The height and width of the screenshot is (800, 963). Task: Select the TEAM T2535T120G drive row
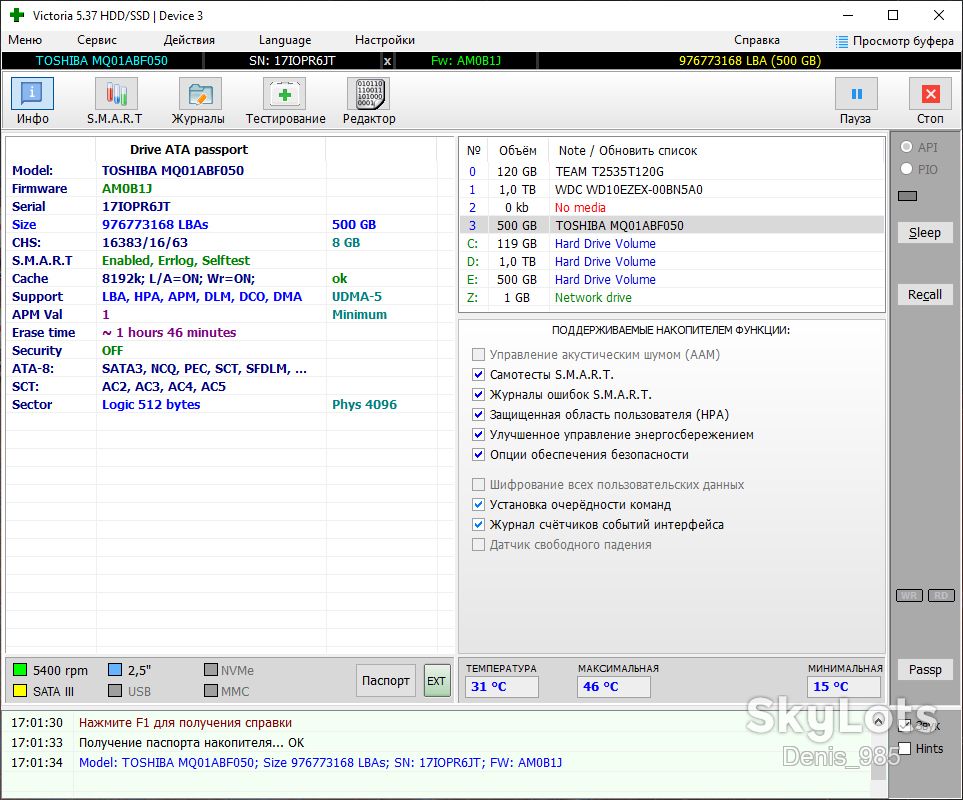point(672,172)
